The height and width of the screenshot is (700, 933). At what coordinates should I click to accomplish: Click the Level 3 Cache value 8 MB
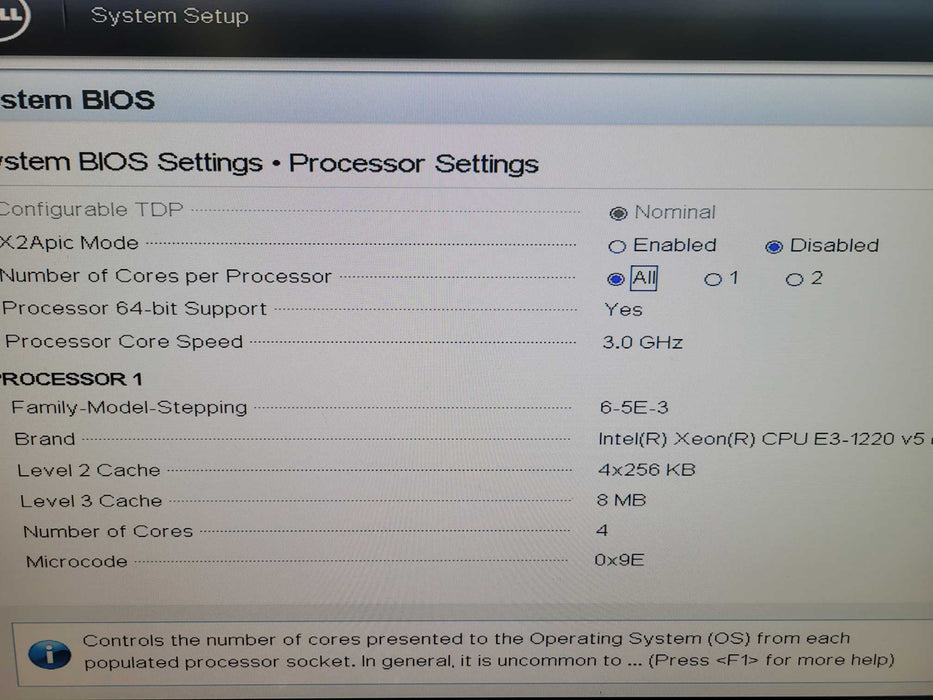click(621, 499)
